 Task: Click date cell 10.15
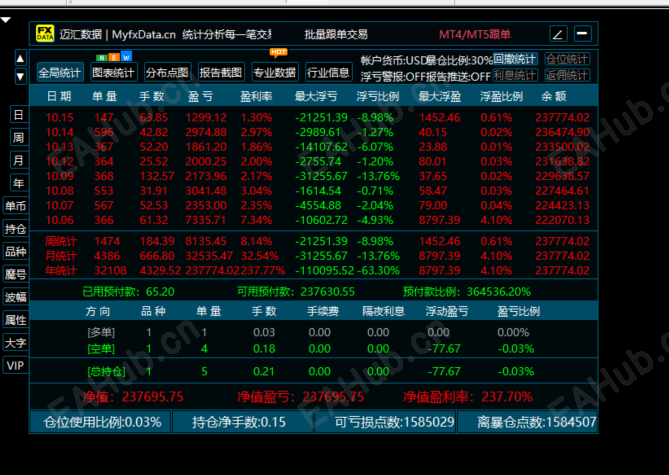pos(59,117)
